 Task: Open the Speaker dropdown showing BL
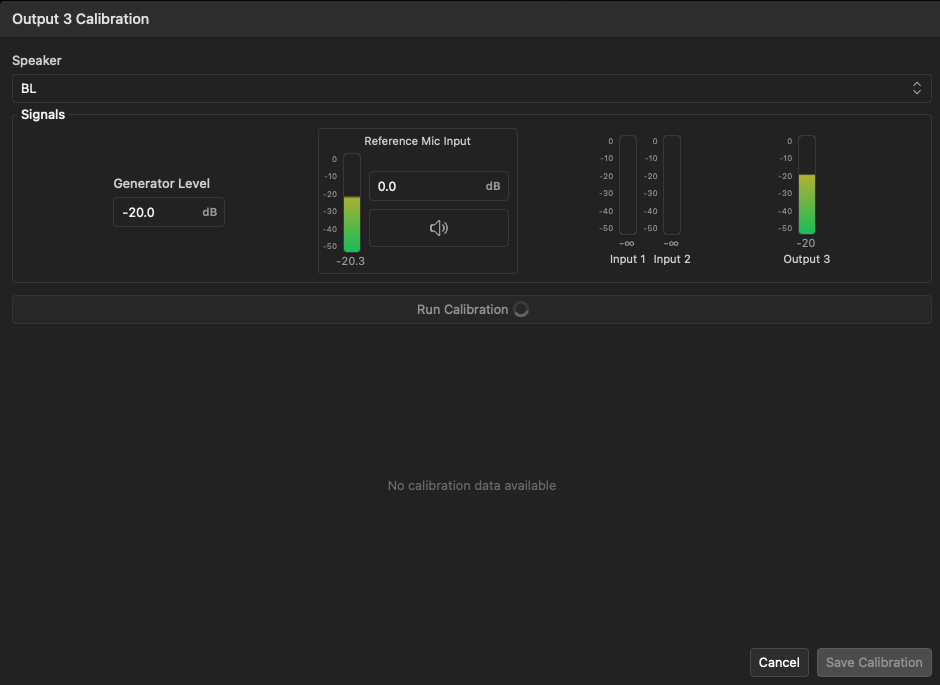tap(470, 88)
